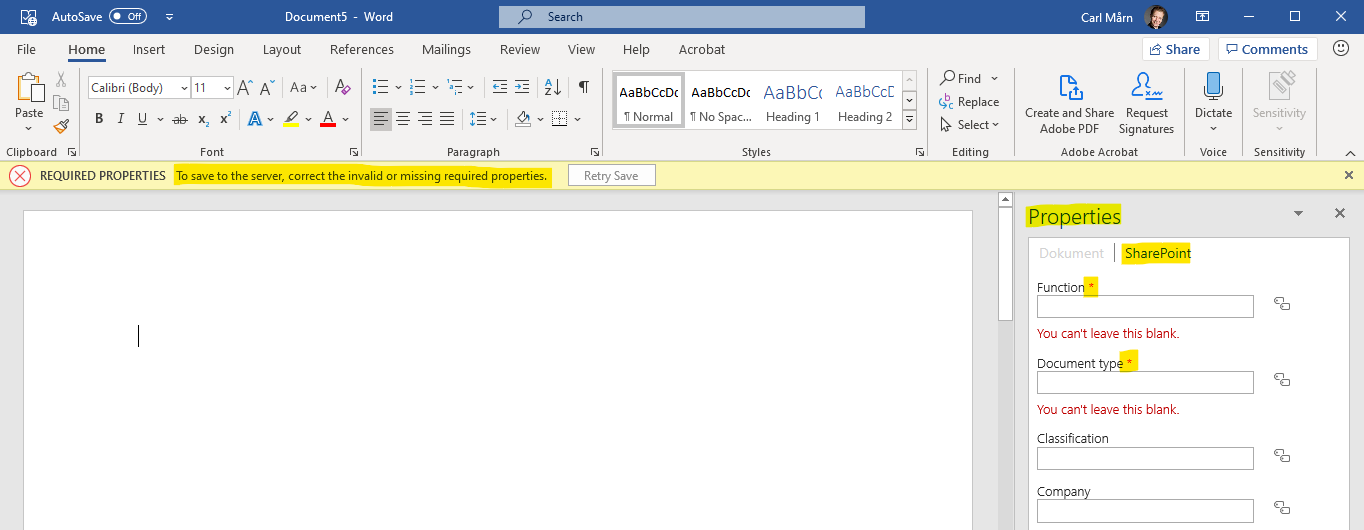Image resolution: width=1364 pixels, height=530 pixels.
Task: Click Replace in Editing group
Action: click(x=970, y=102)
